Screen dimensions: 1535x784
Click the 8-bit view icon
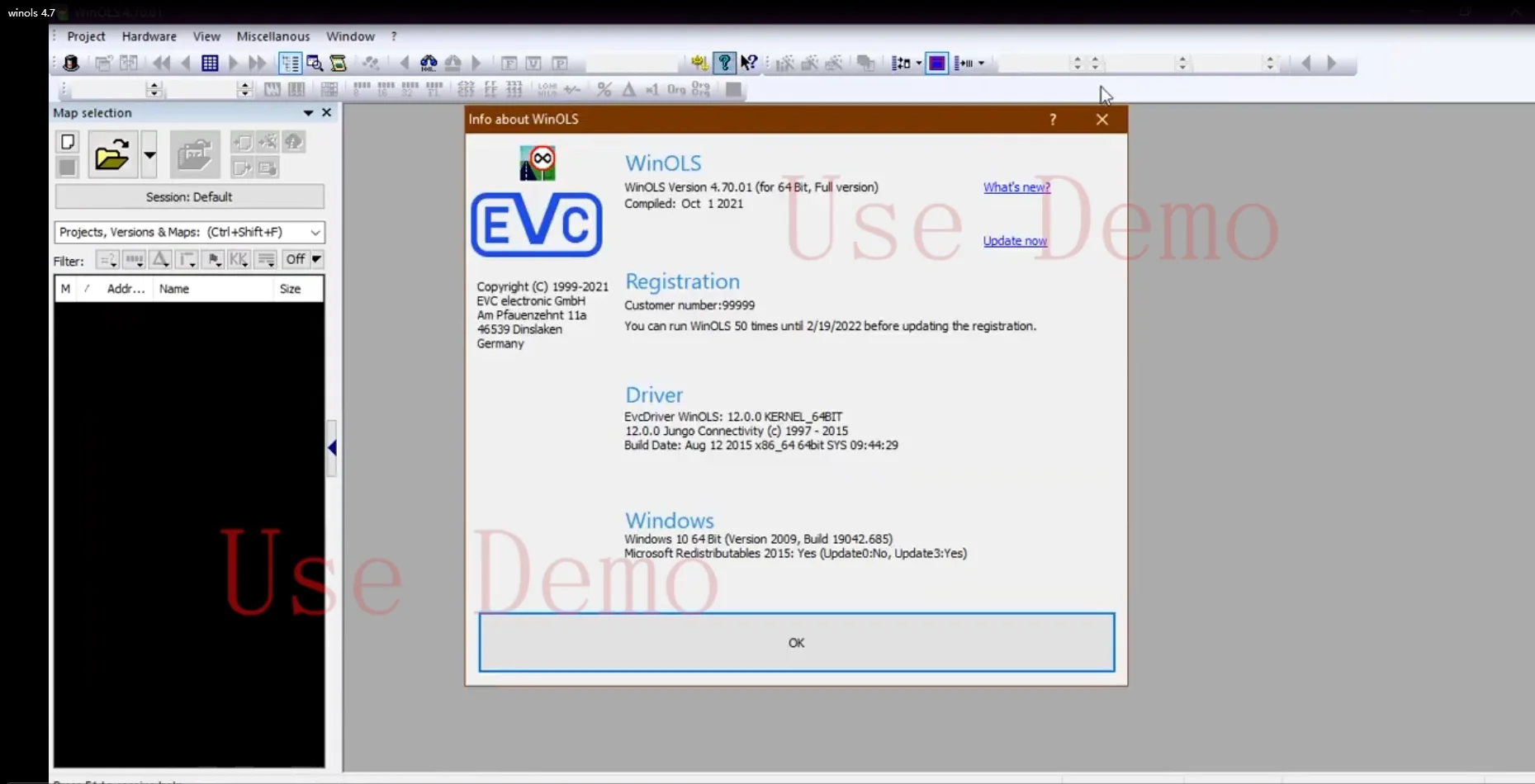pos(362,89)
